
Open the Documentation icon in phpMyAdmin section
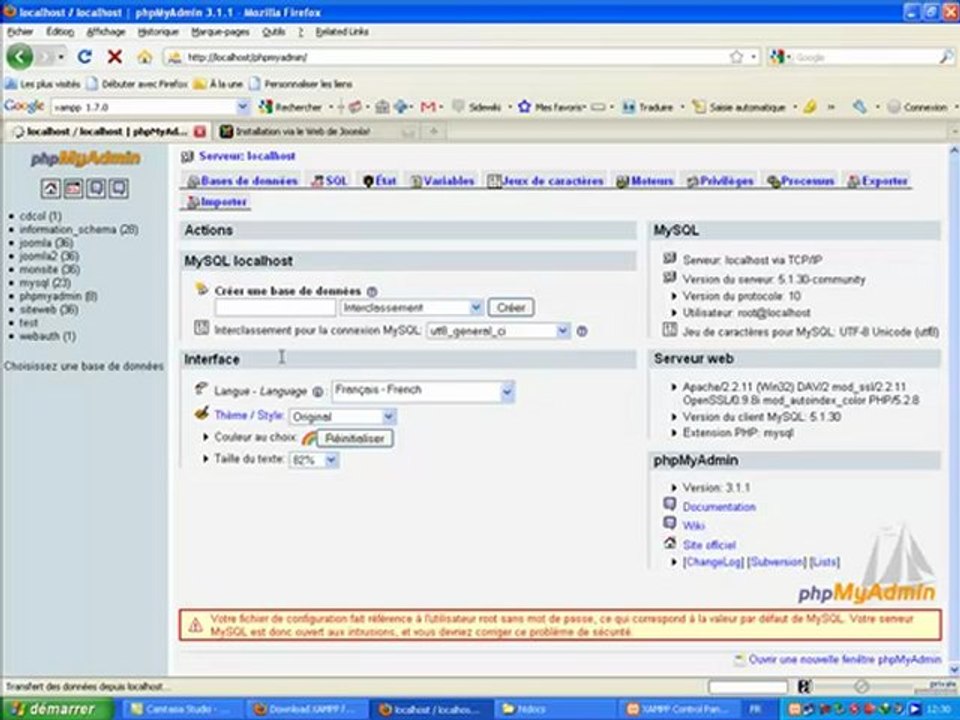click(670, 504)
